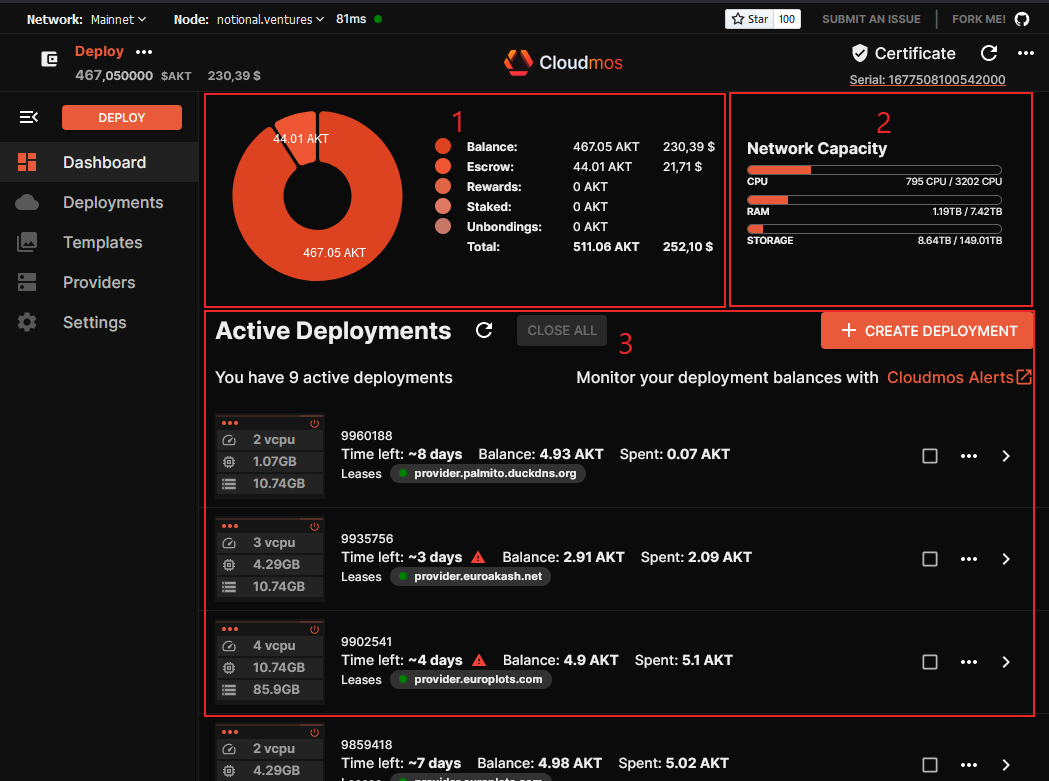
Task: Go to Deployments in the sidebar
Action: (112, 202)
